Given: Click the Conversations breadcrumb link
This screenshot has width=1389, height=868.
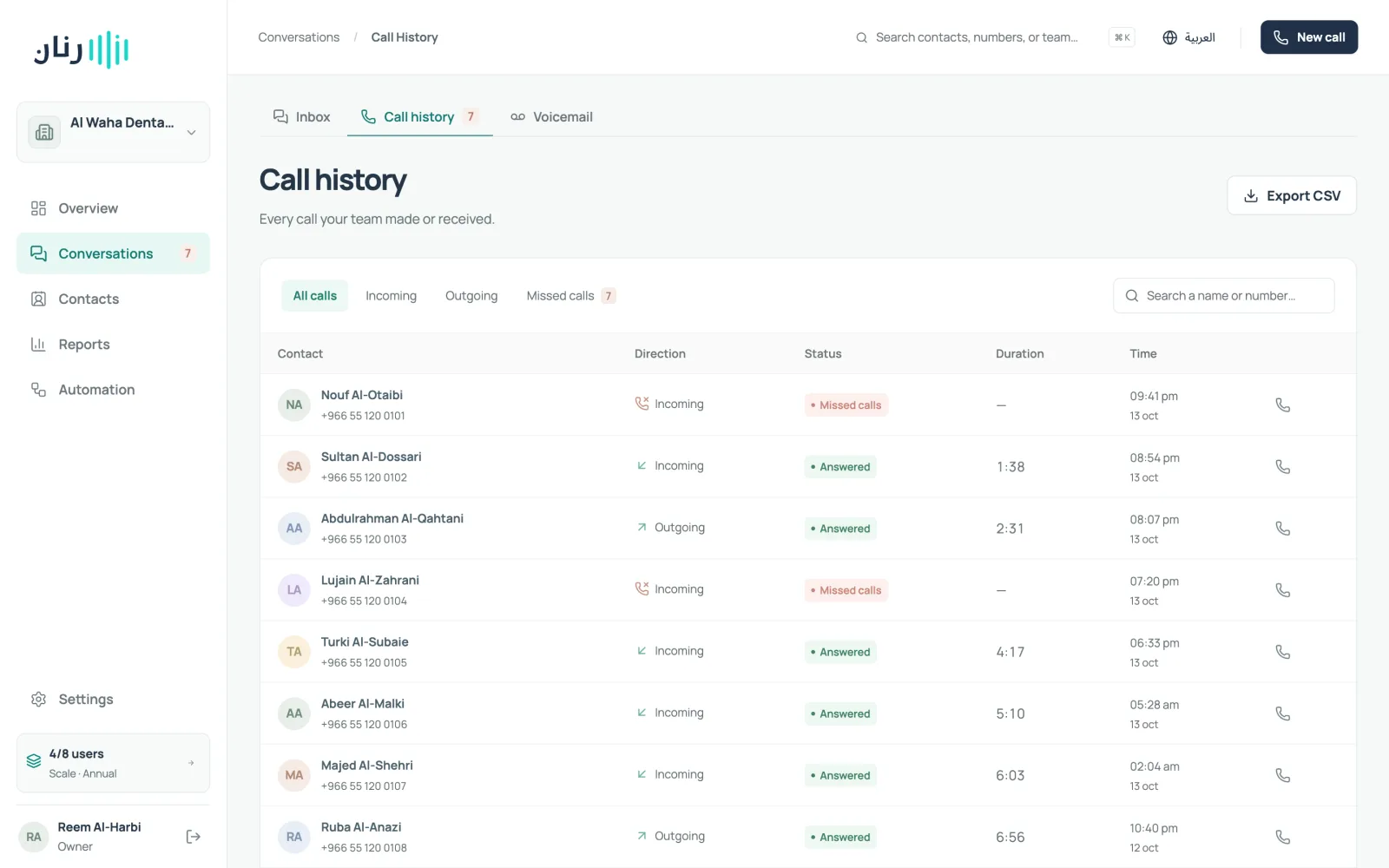Looking at the screenshot, I should [299, 37].
